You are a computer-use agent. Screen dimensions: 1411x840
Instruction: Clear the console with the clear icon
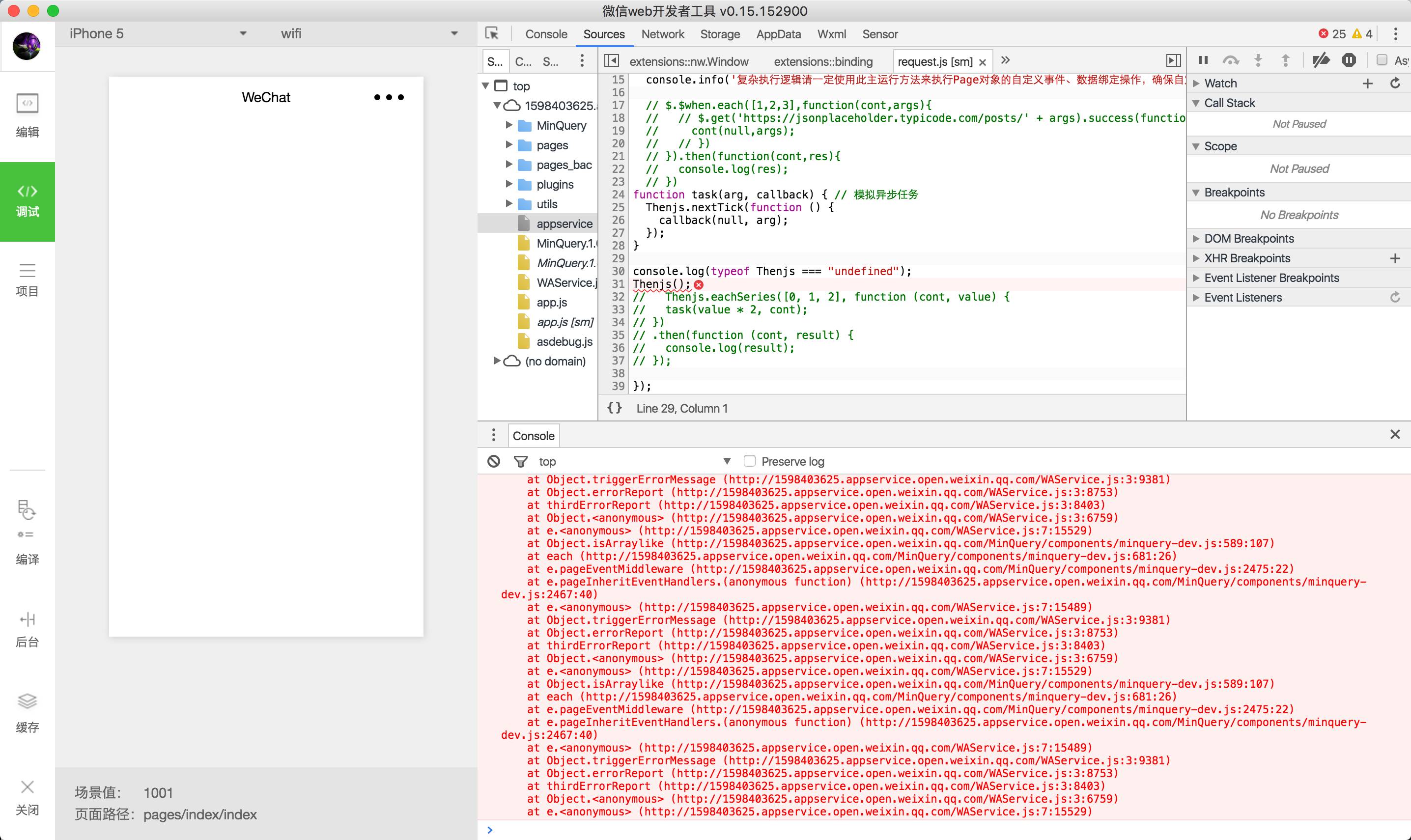[x=494, y=461]
